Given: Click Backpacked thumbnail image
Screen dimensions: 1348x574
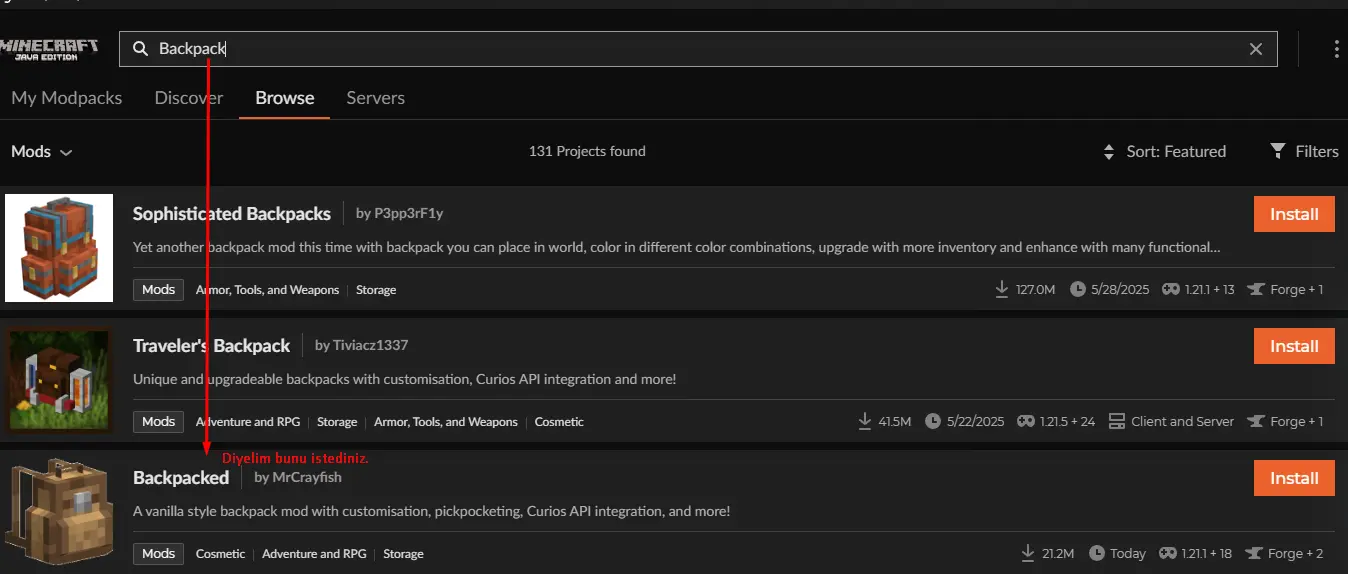Looking at the screenshot, I should 58,512.
